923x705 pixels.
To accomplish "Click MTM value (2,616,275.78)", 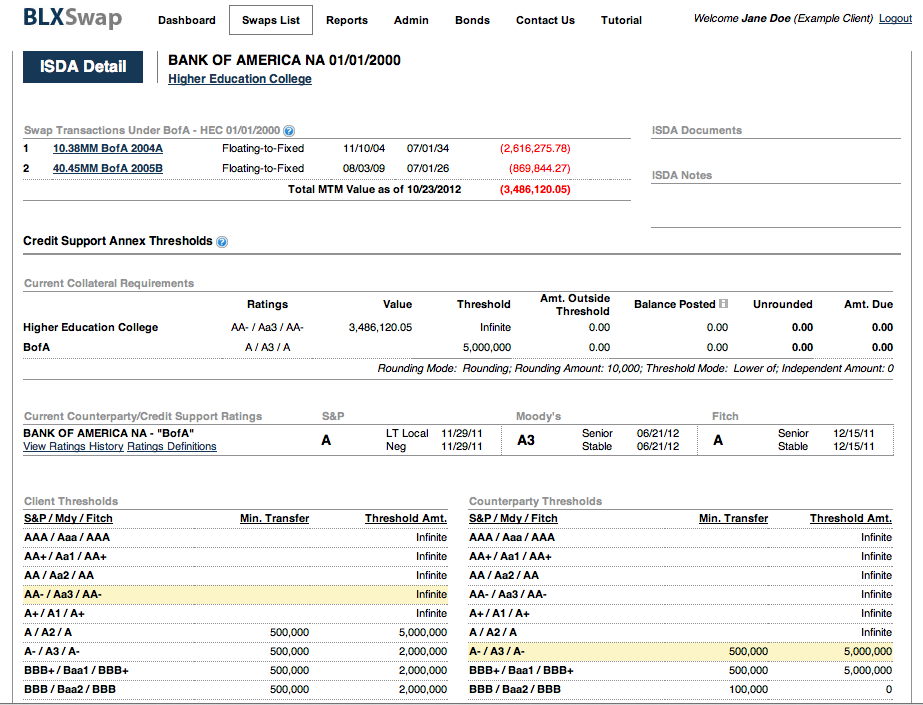I will pyautogui.click(x=535, y=148).
